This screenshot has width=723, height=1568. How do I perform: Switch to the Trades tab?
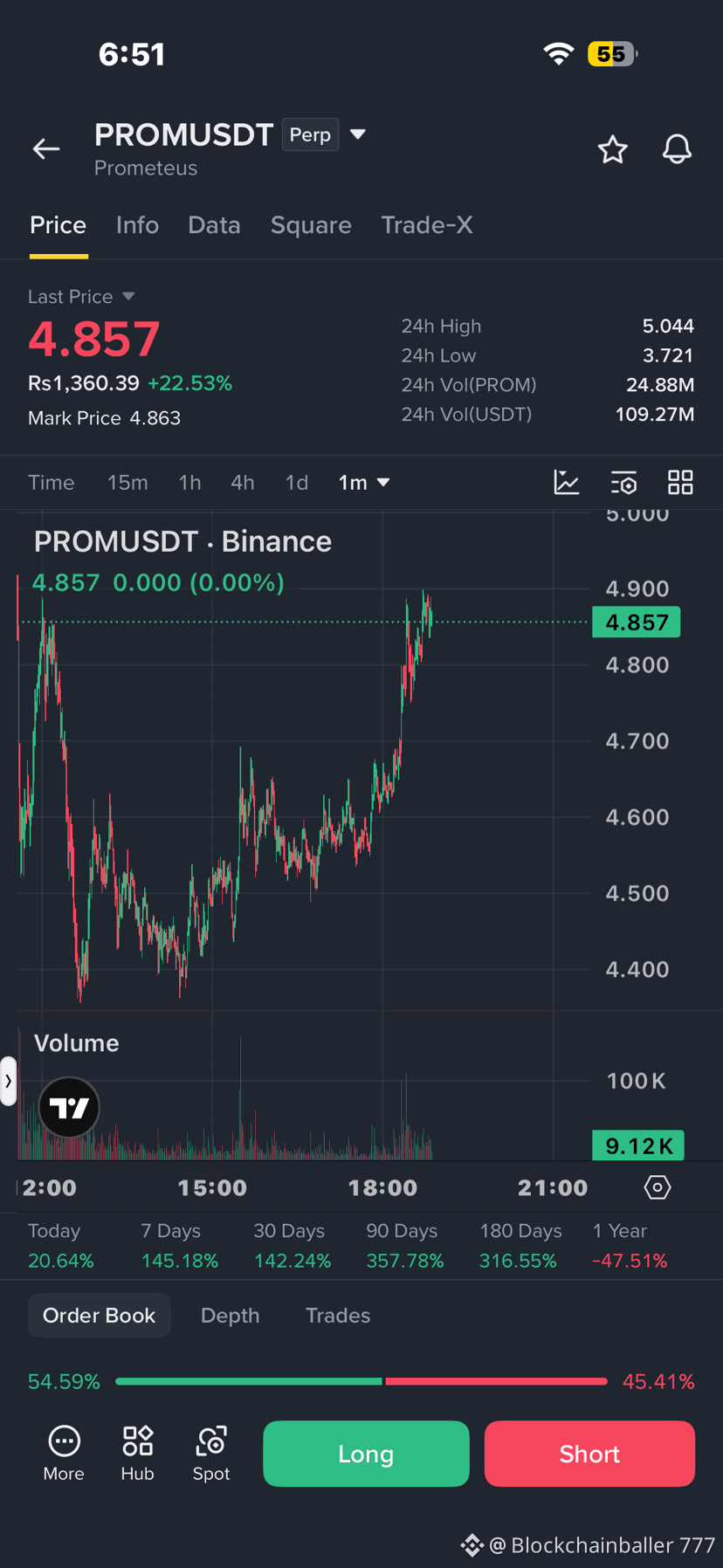coord(338,1315)
